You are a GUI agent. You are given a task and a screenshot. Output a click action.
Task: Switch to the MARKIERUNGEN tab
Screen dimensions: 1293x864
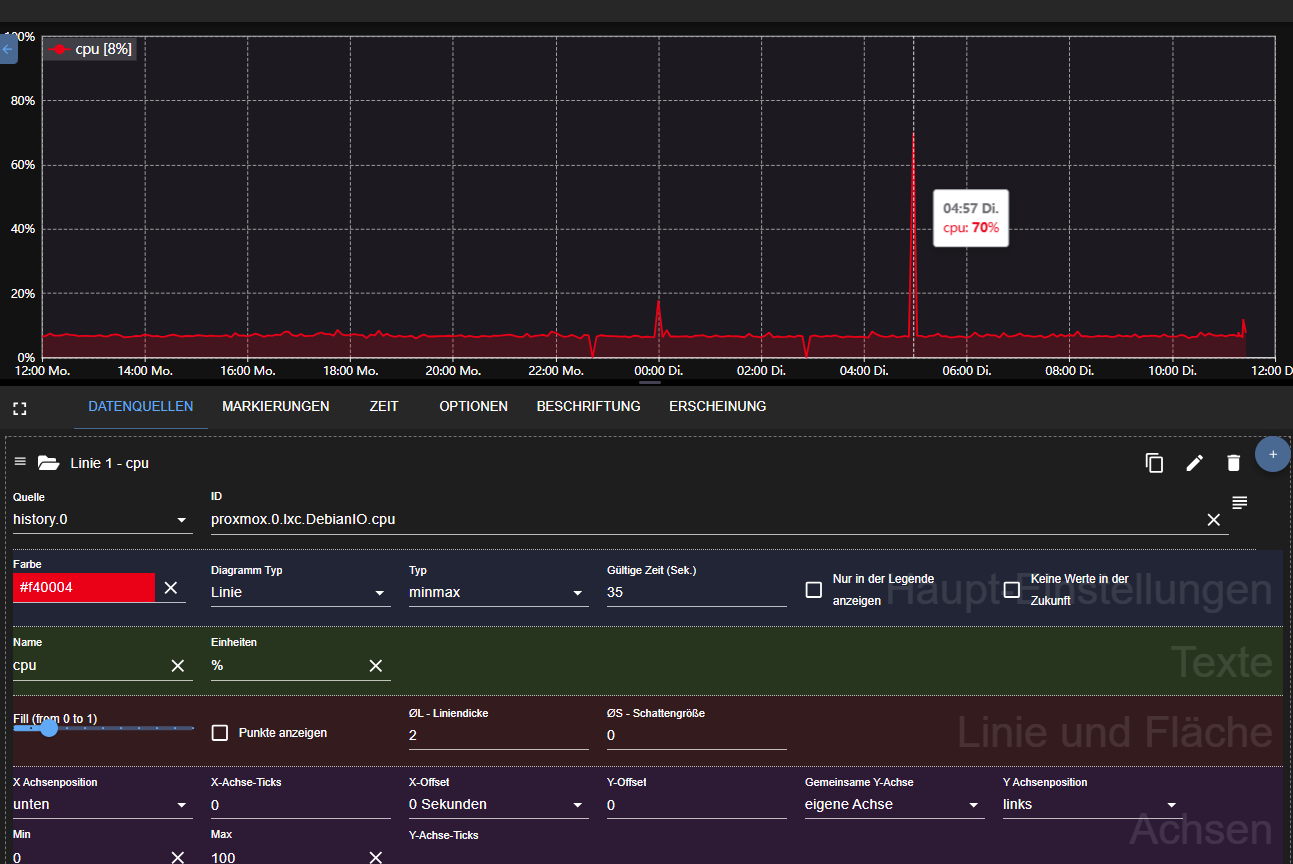pos(276,407)
